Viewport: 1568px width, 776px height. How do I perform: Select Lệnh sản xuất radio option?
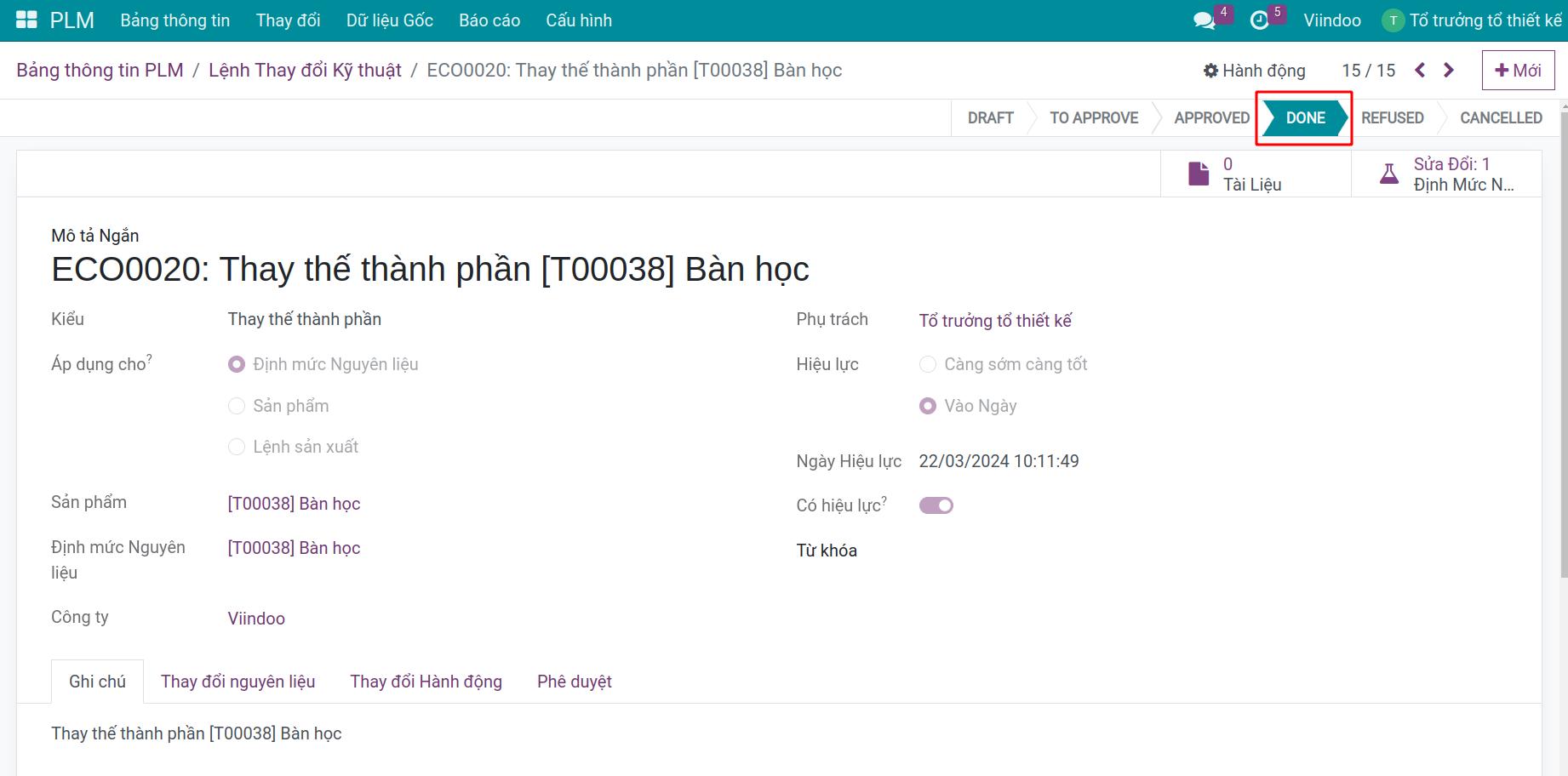click(x=237, y=447)
